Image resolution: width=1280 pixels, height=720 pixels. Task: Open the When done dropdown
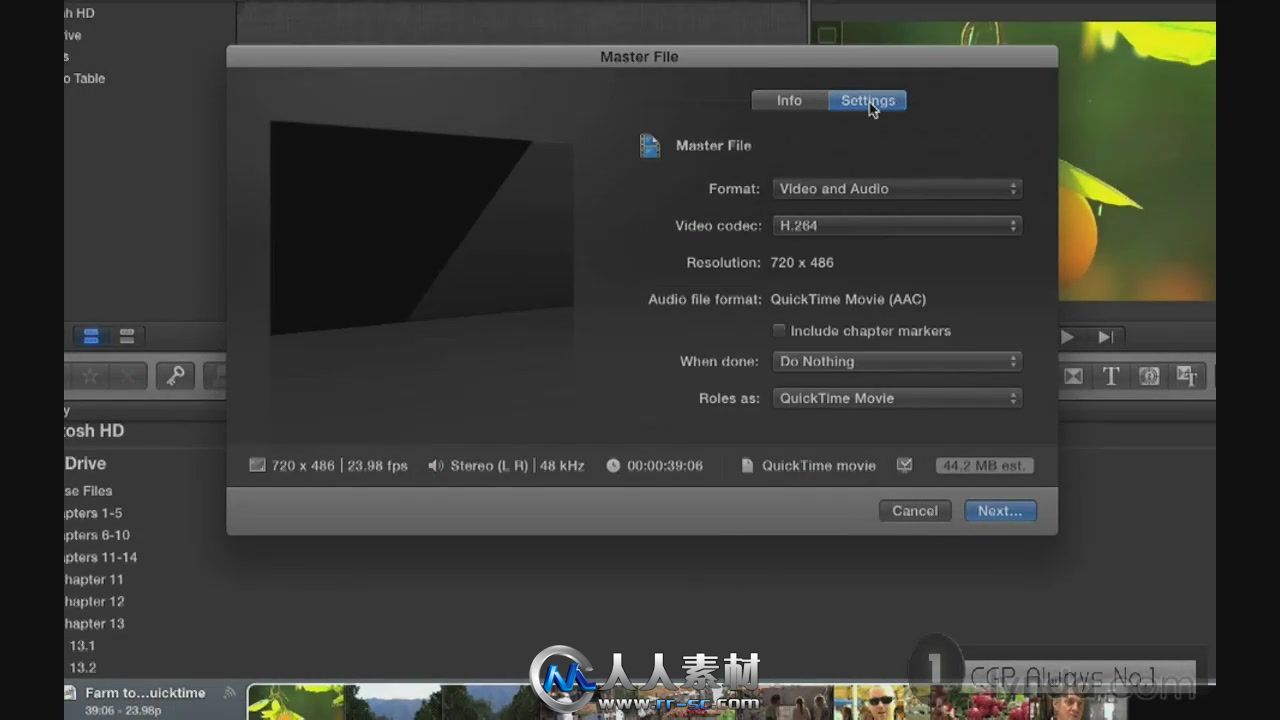[897, 361]
